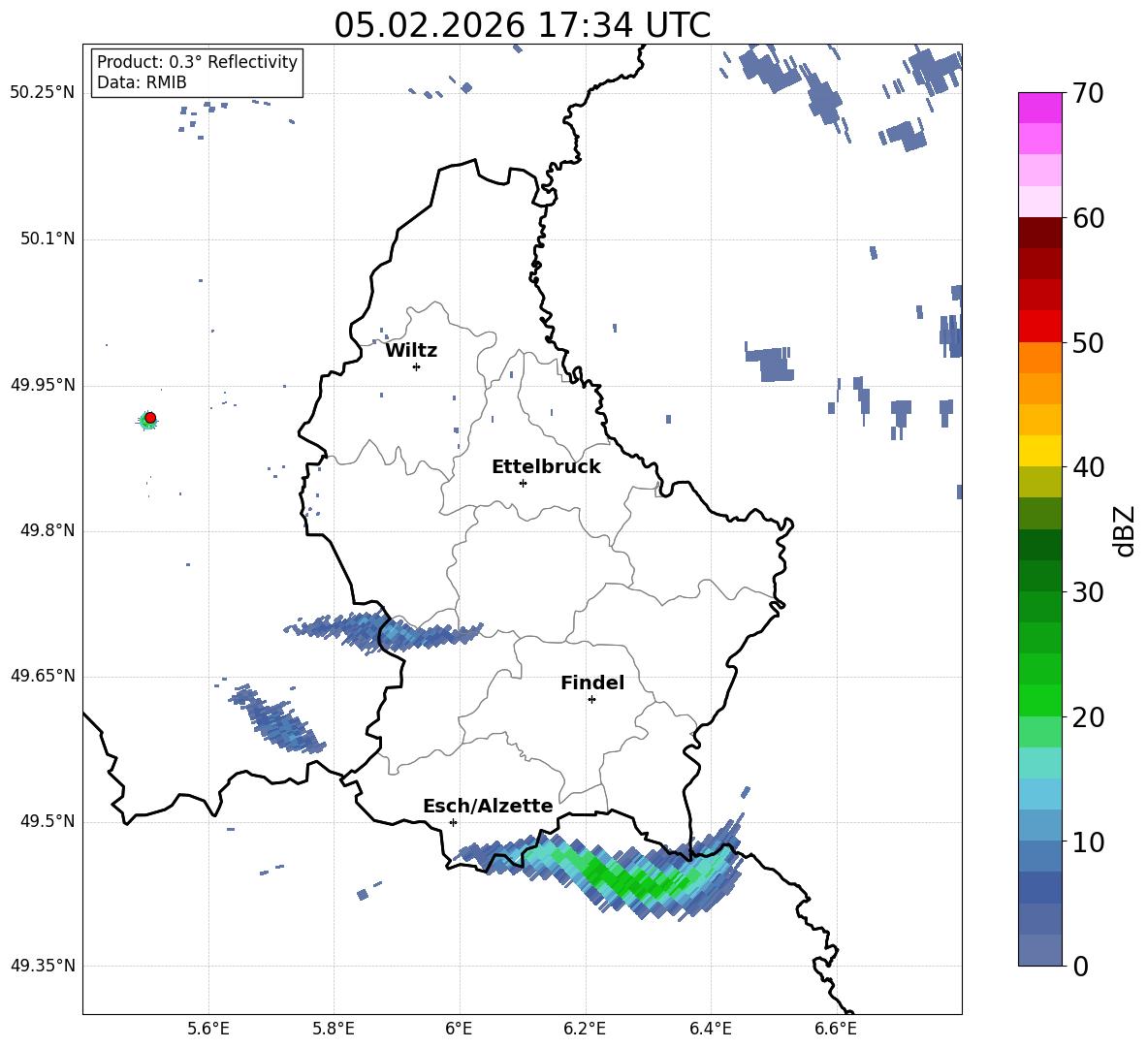Screen dimensions: 1148x1048
Task: Click the 6.2°E longitude label
Action: [585, 1029]
